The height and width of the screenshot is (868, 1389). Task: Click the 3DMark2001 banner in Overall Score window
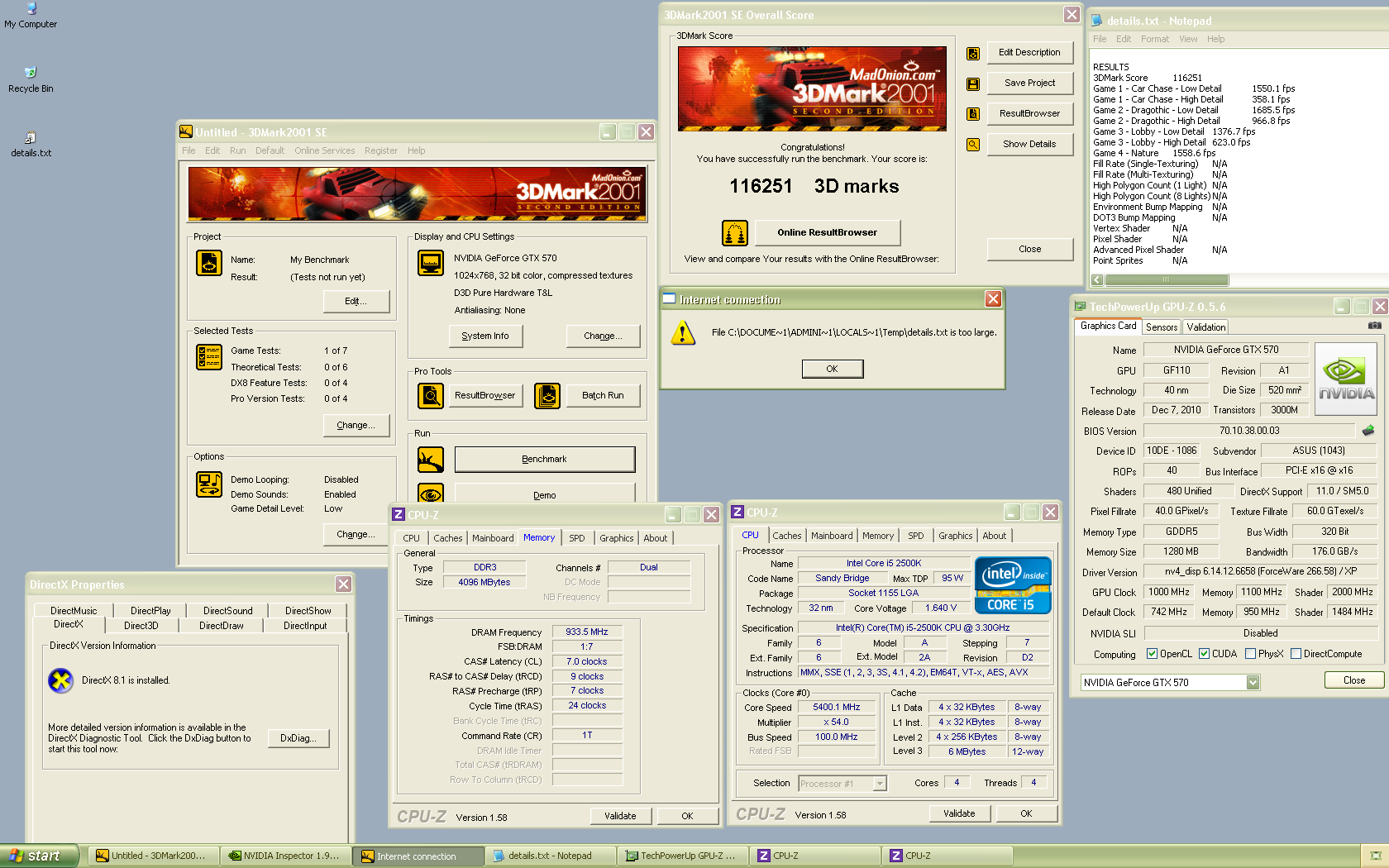pyautogui.click(x=812, y=88)
